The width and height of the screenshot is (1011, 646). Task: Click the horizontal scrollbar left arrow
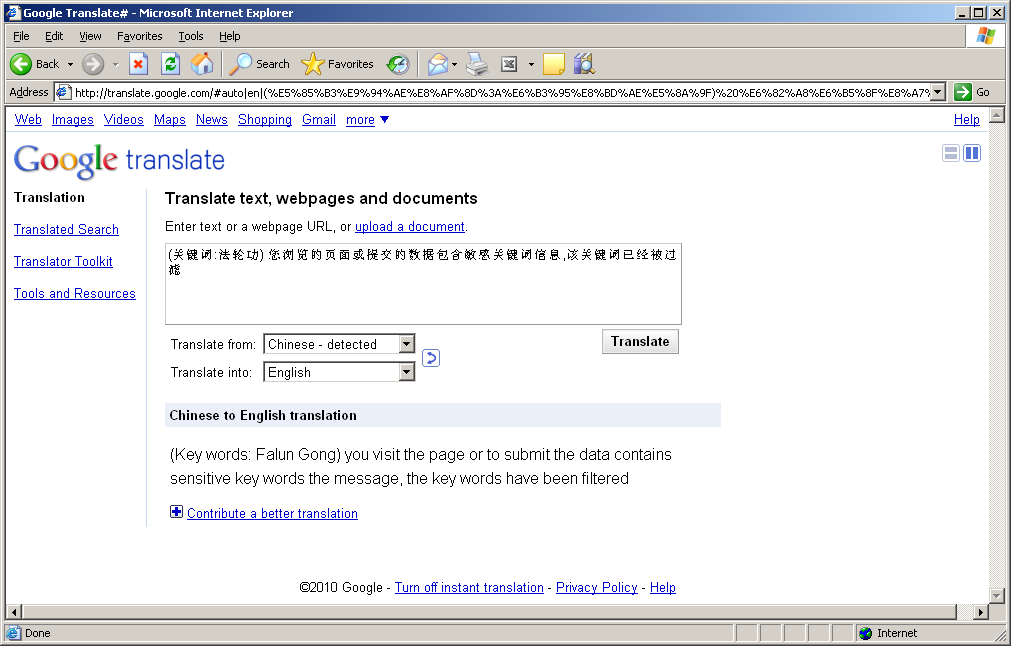coord(14,612)
